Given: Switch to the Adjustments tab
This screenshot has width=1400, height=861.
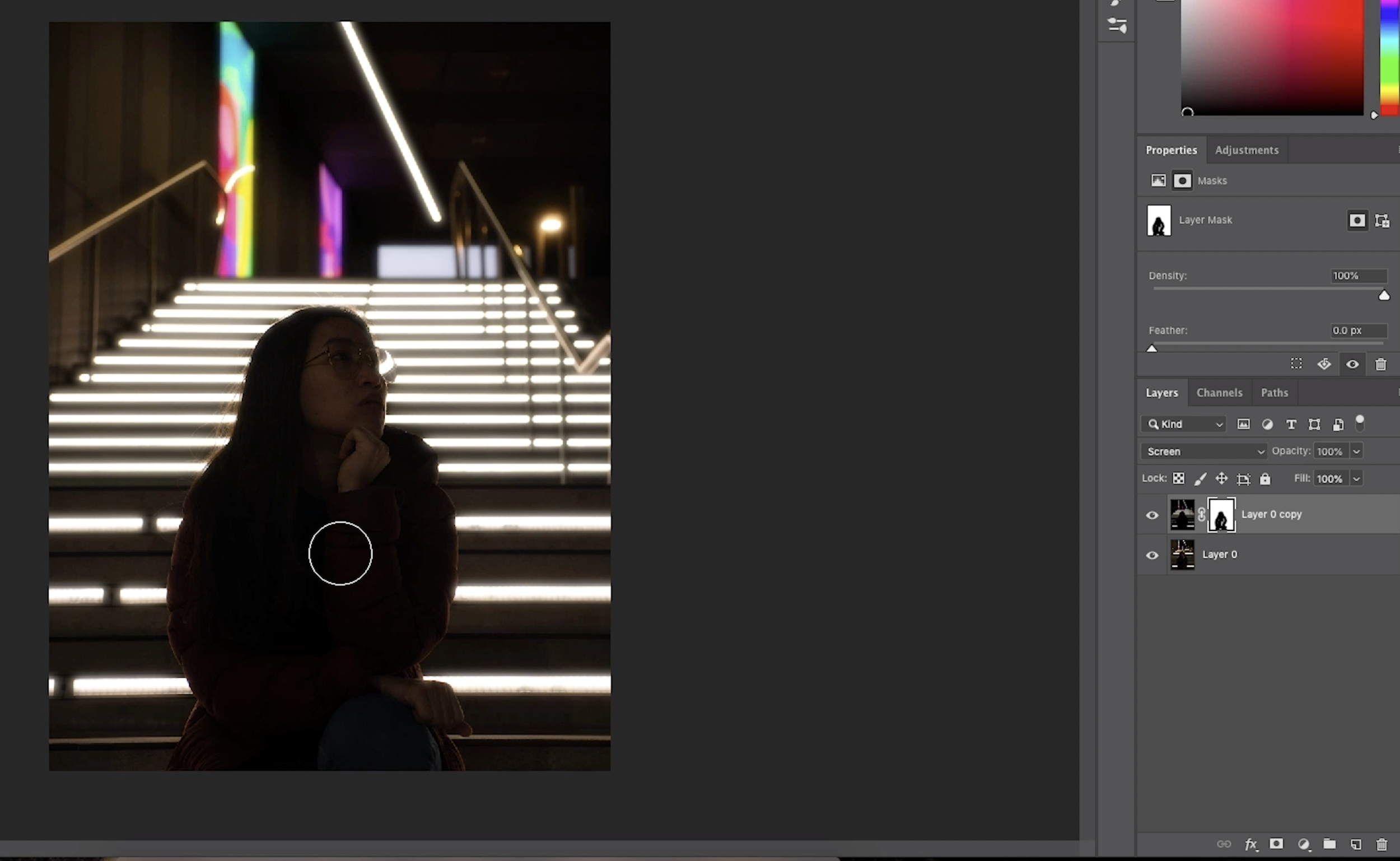Looking at the screenshot, I should (x=1247, y=150).
